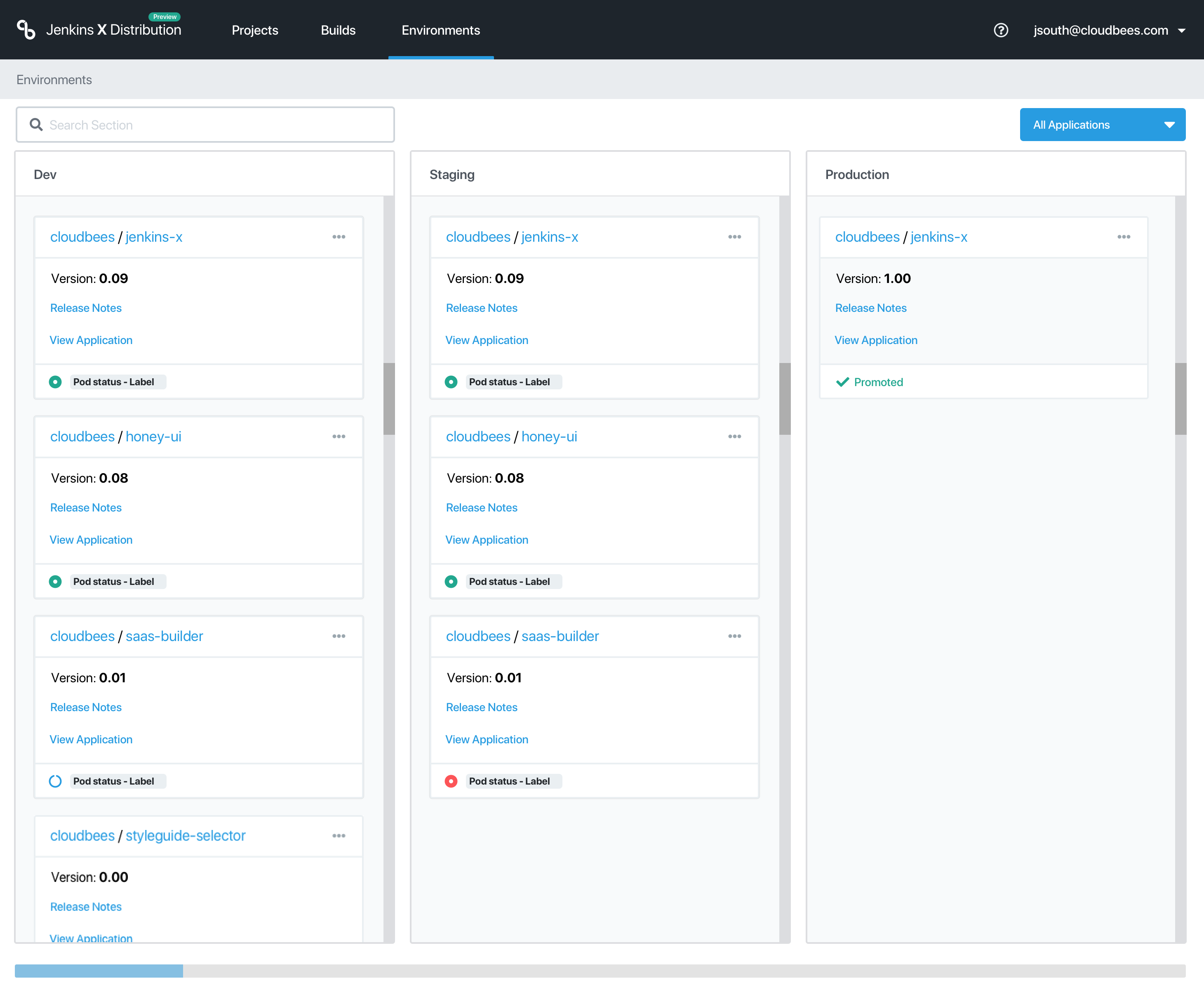The width and height of the screenshot is (1204, 990).
Task: Go to the Projects tab
Action: tap(255, 30)
